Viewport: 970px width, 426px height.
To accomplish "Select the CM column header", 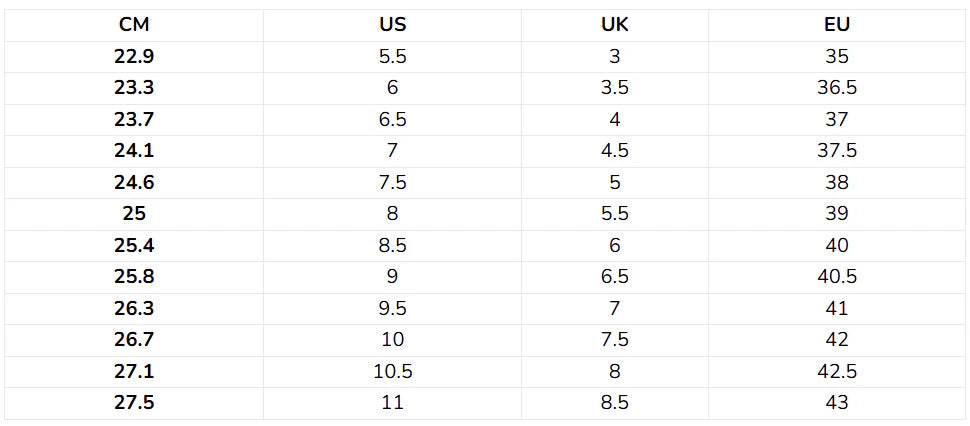I will pyautogui.click(x=134, y=25).
